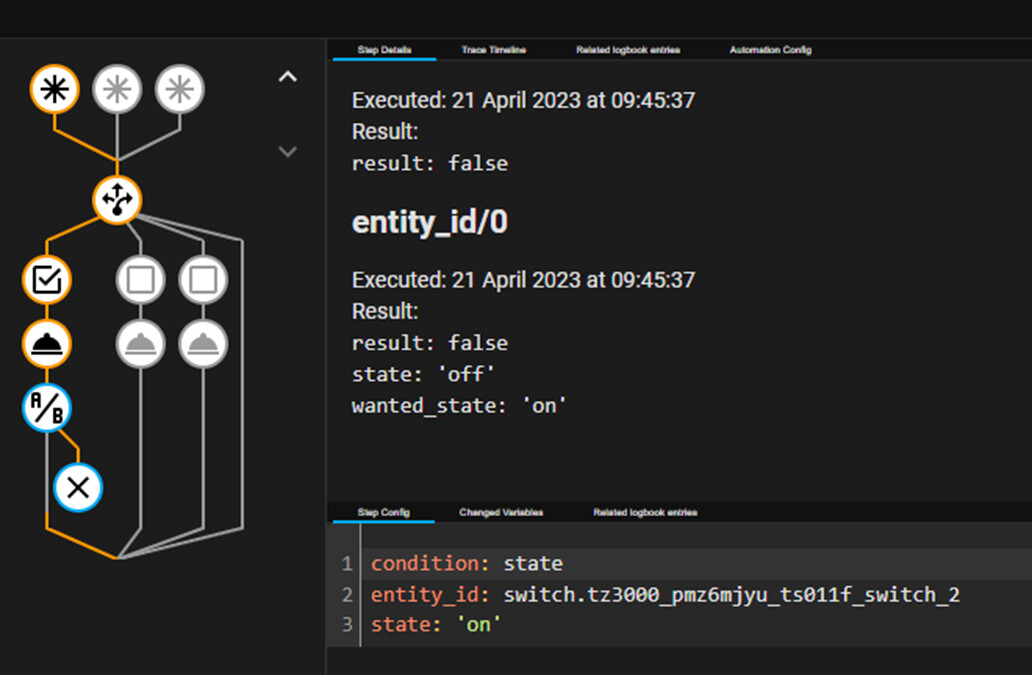Select the choose branch node icon
Viewport: 1032px width, 675px height.
pyautogui.click(x=117, y=199)
